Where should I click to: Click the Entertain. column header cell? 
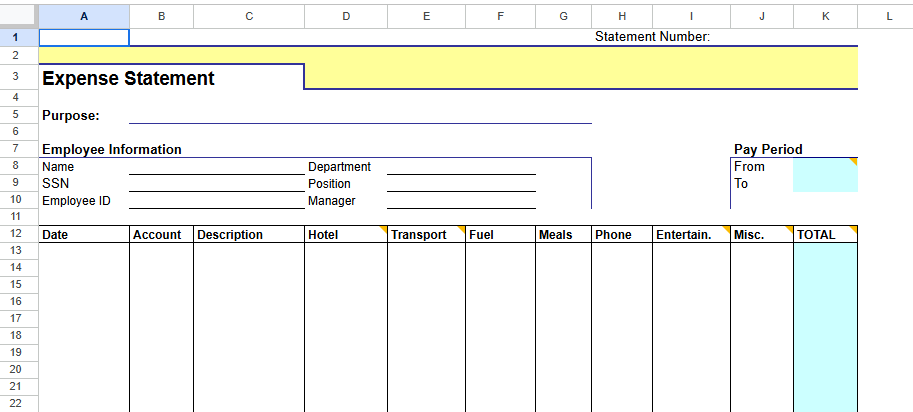coord(691,235)
